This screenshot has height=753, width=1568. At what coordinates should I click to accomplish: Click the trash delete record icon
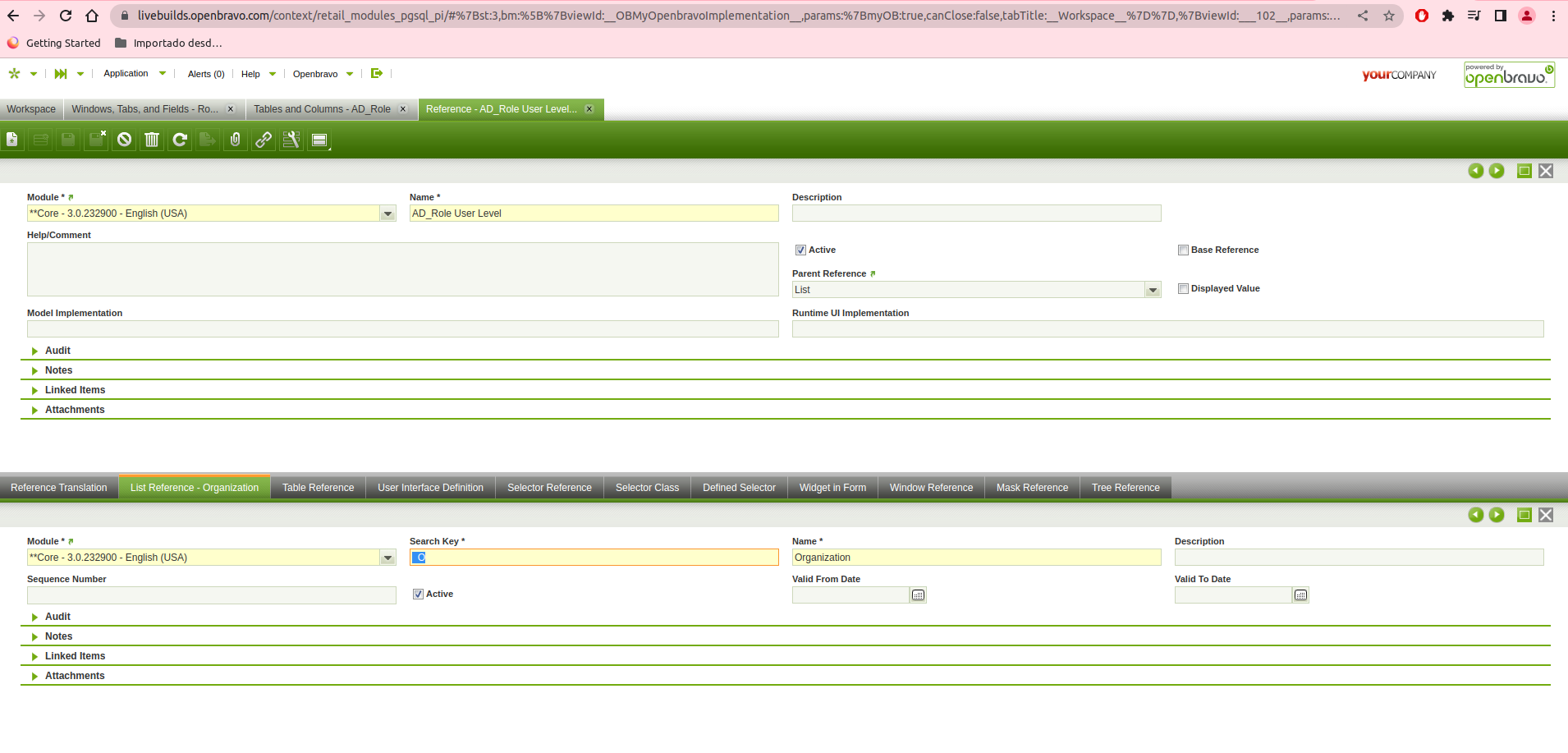(152, 140)
